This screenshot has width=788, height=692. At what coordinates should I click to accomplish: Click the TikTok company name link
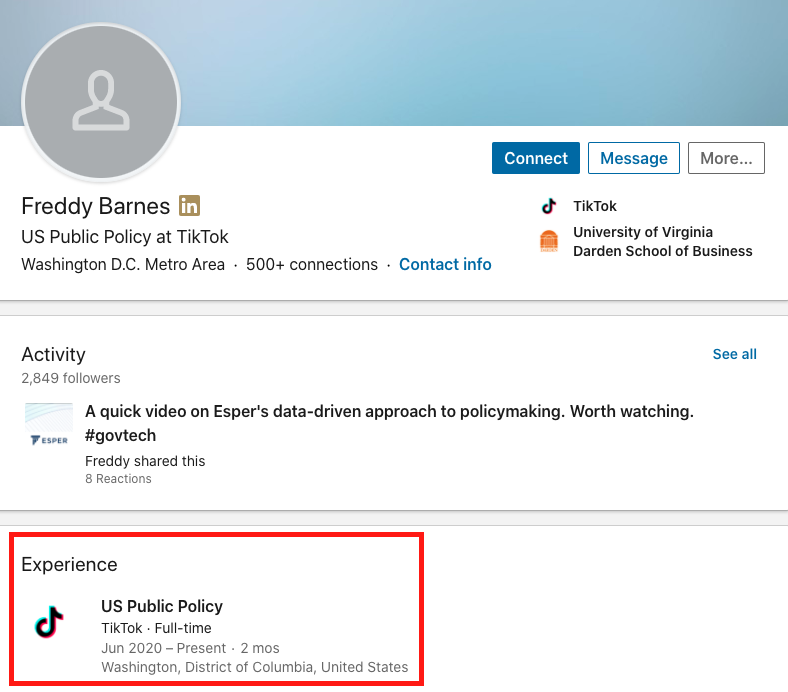pyautogui.click(x=595, y=206)
